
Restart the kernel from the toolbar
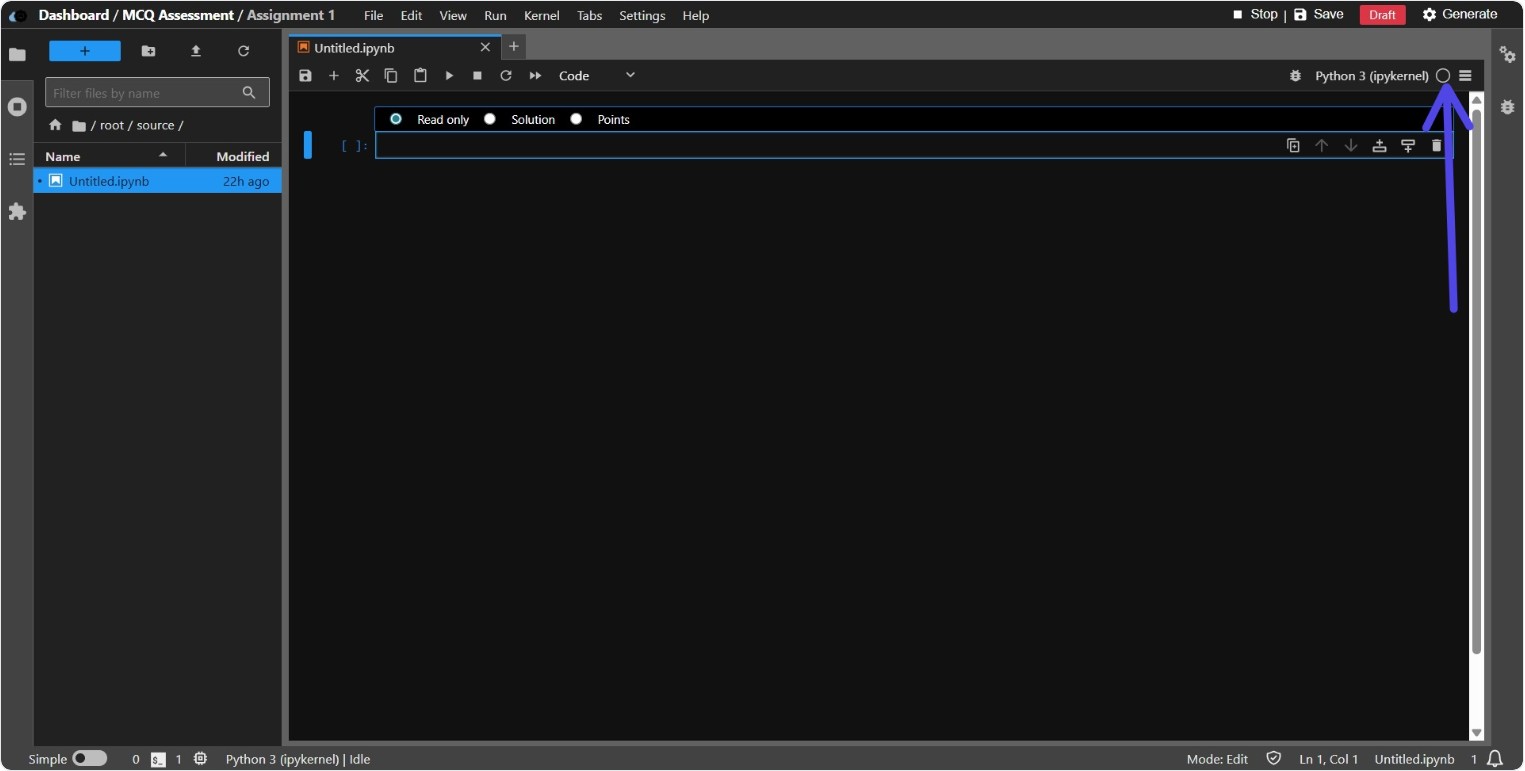506,75
